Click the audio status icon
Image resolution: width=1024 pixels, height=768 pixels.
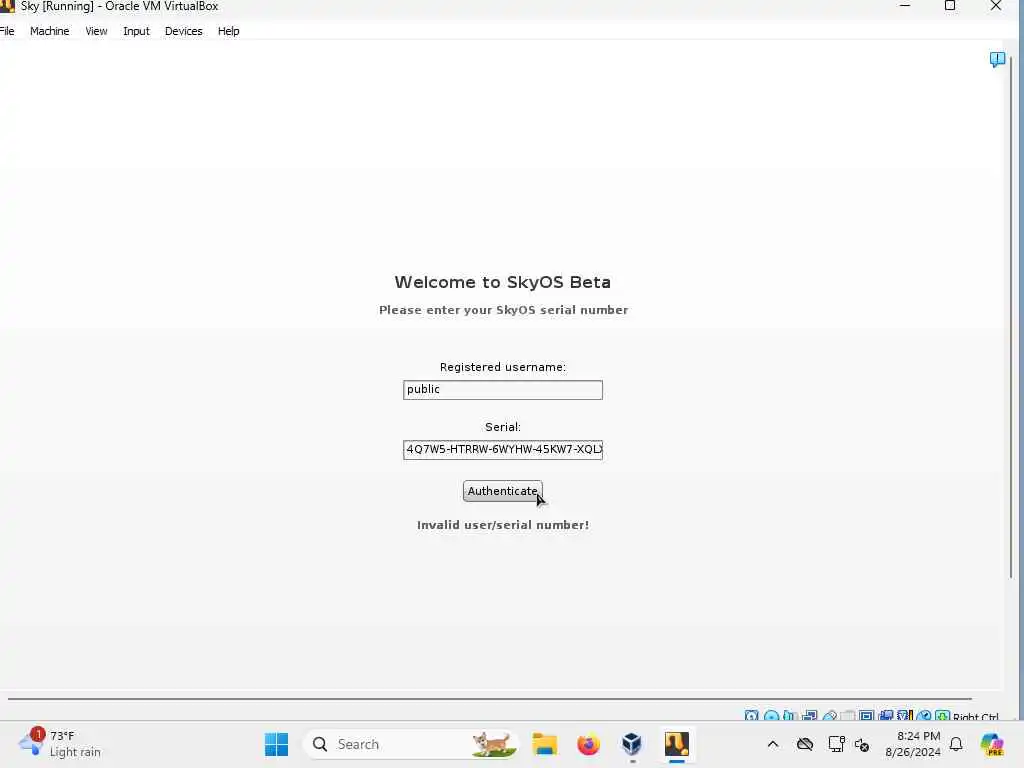click(790, 716)
